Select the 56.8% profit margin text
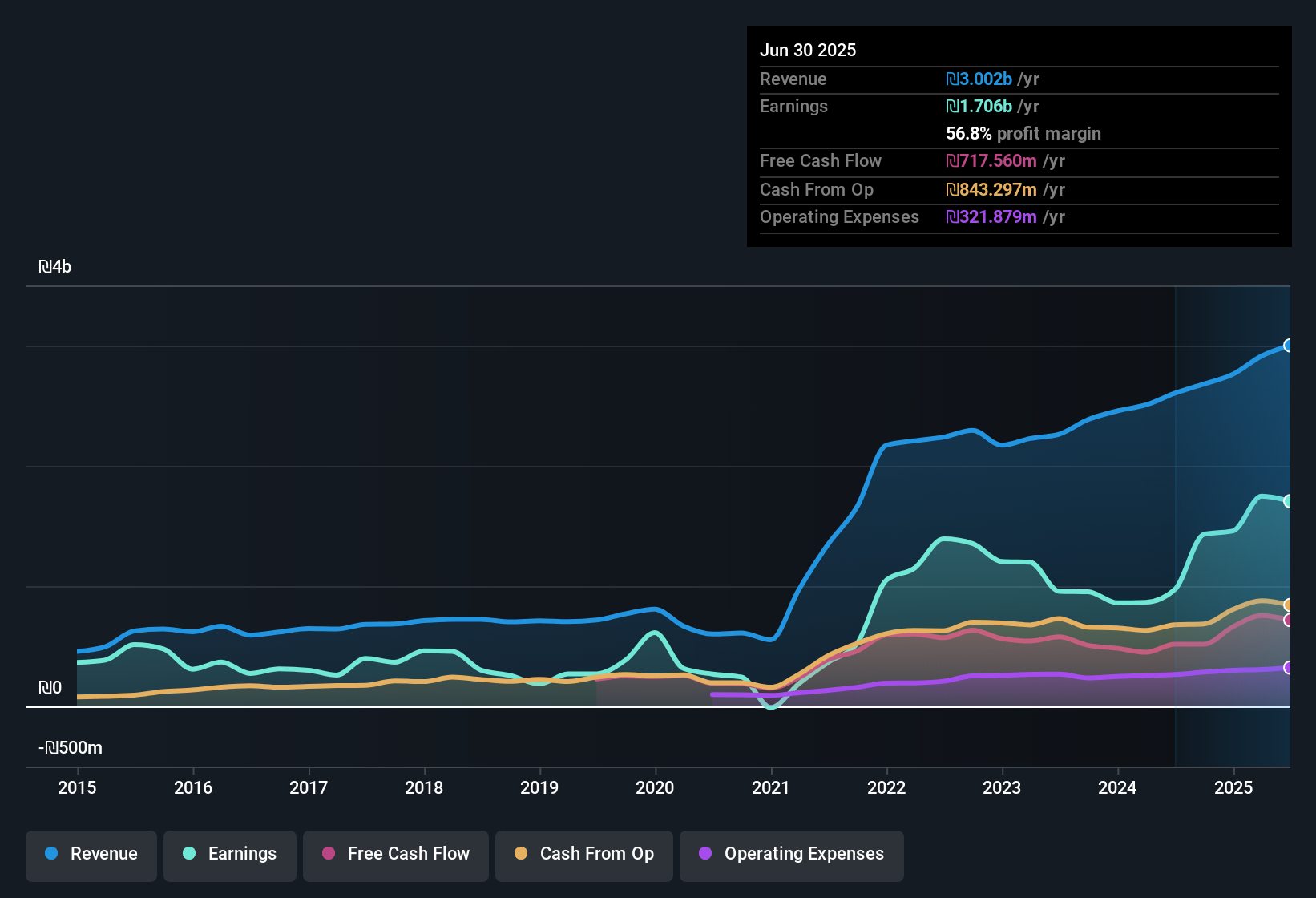Screen dimensions: 1316x898 coord(1023,133)
